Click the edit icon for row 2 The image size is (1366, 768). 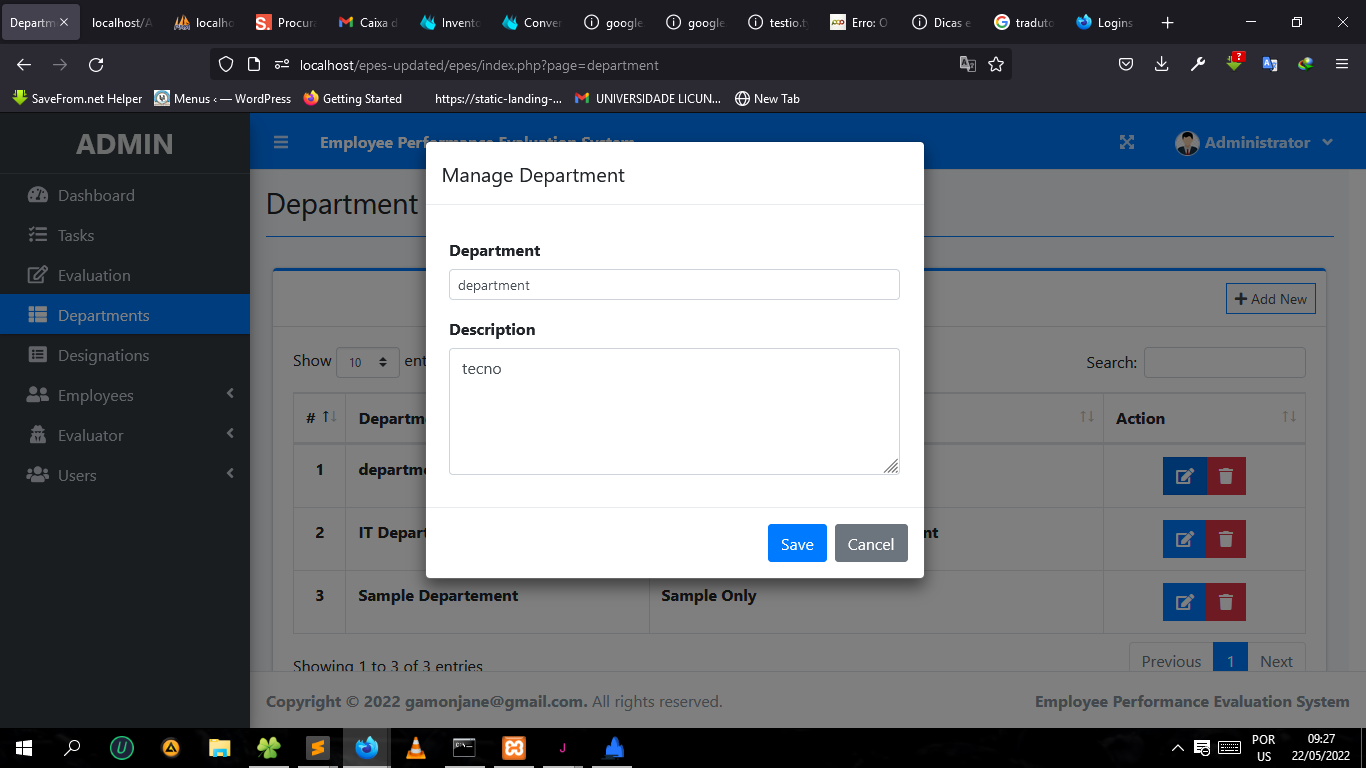pyautogui.click(x=1185, y=539)
